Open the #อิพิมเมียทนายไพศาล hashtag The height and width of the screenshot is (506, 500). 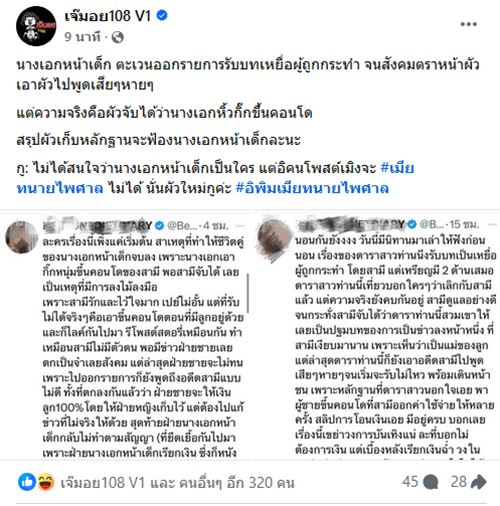pyautogui.click(x=312, y=188)
